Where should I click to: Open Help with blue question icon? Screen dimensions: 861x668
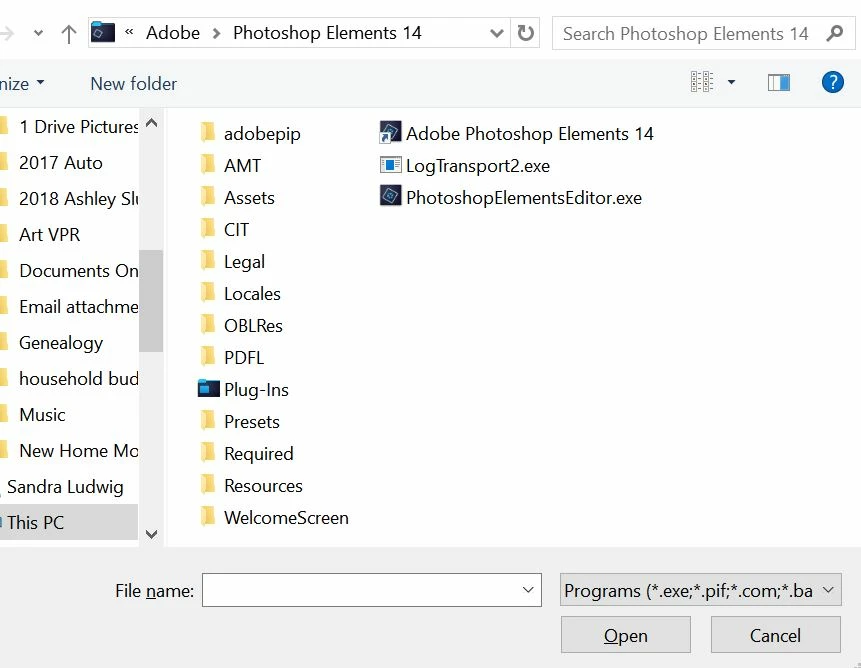pyautogui.click(x=832, y=83)
